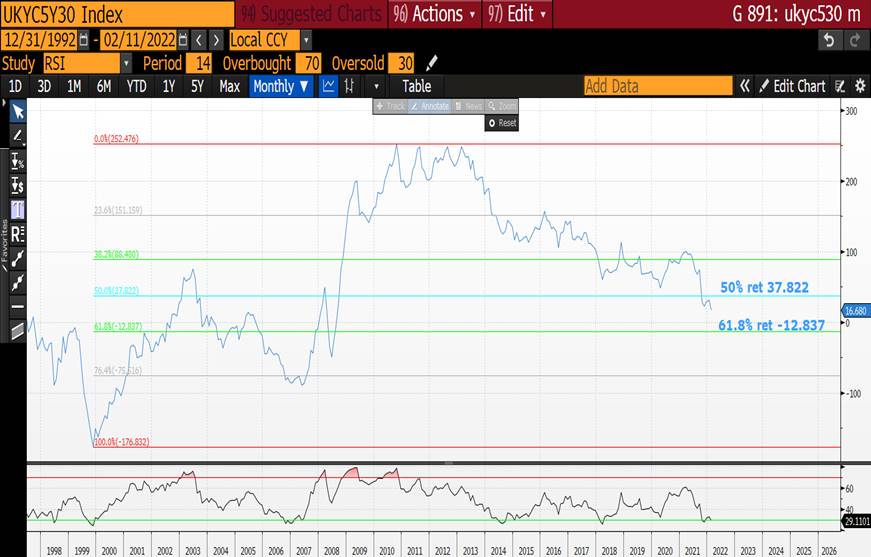Select the 6M time range
Screen dimensions: 871x557
point(104,86)
